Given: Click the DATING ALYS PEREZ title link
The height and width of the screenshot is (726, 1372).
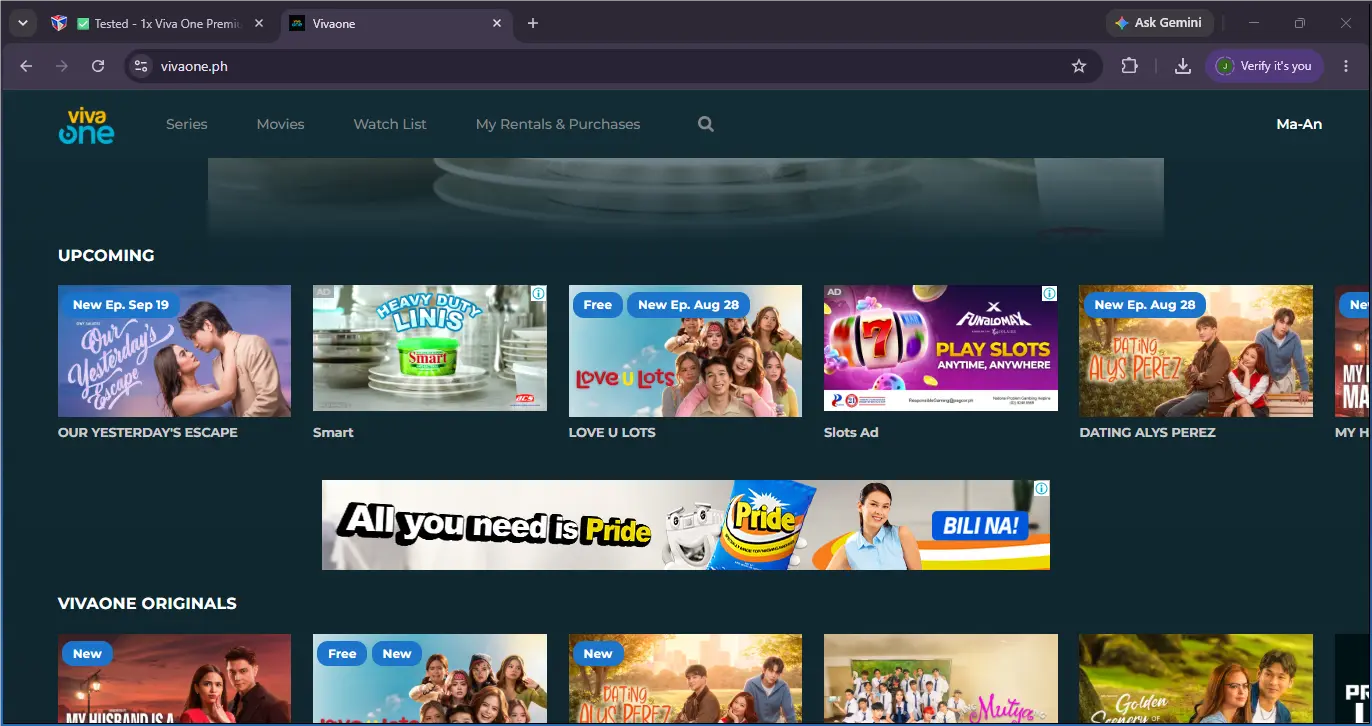Looking at the screenshot, I should tap(1147, 433).
